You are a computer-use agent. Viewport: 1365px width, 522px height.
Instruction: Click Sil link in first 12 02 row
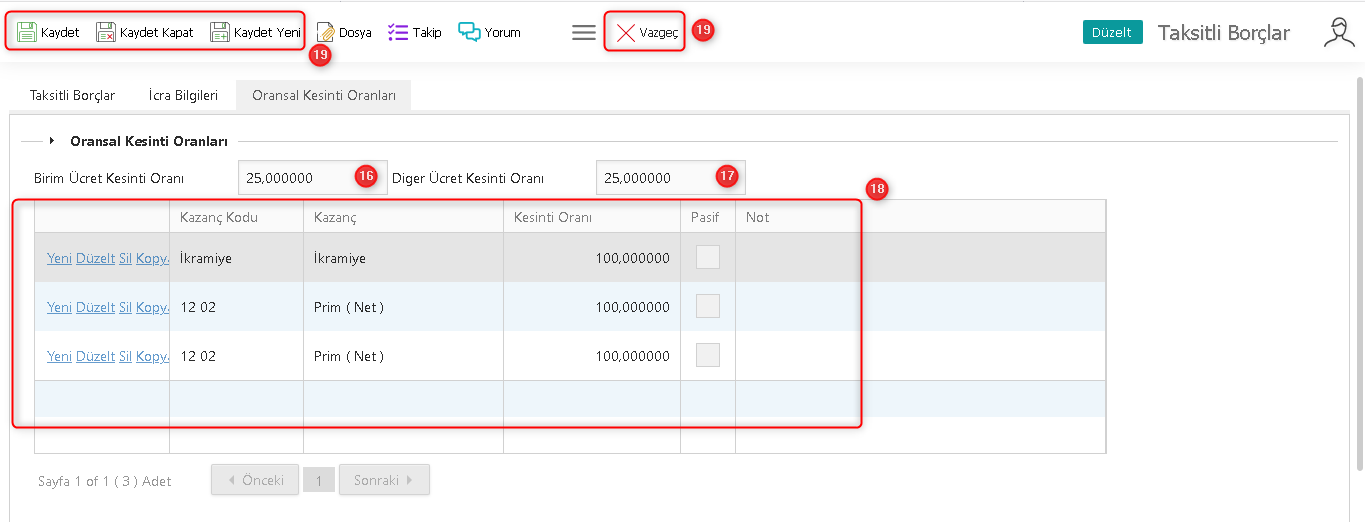pos(125,307)
